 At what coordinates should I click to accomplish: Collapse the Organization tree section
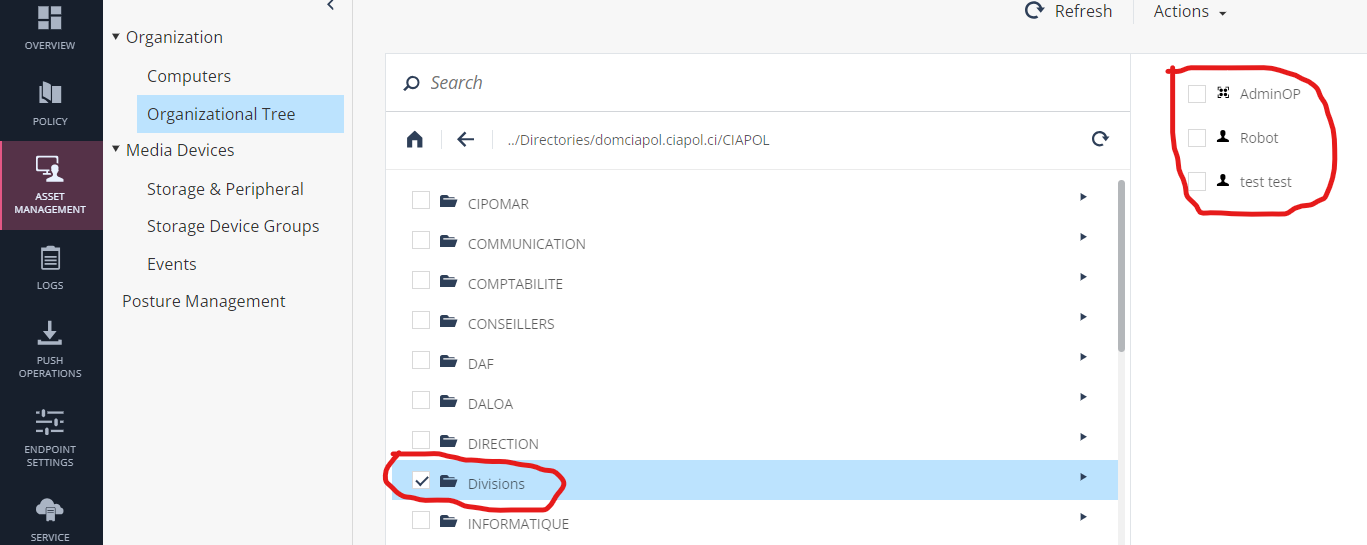[x=116, y=37]
